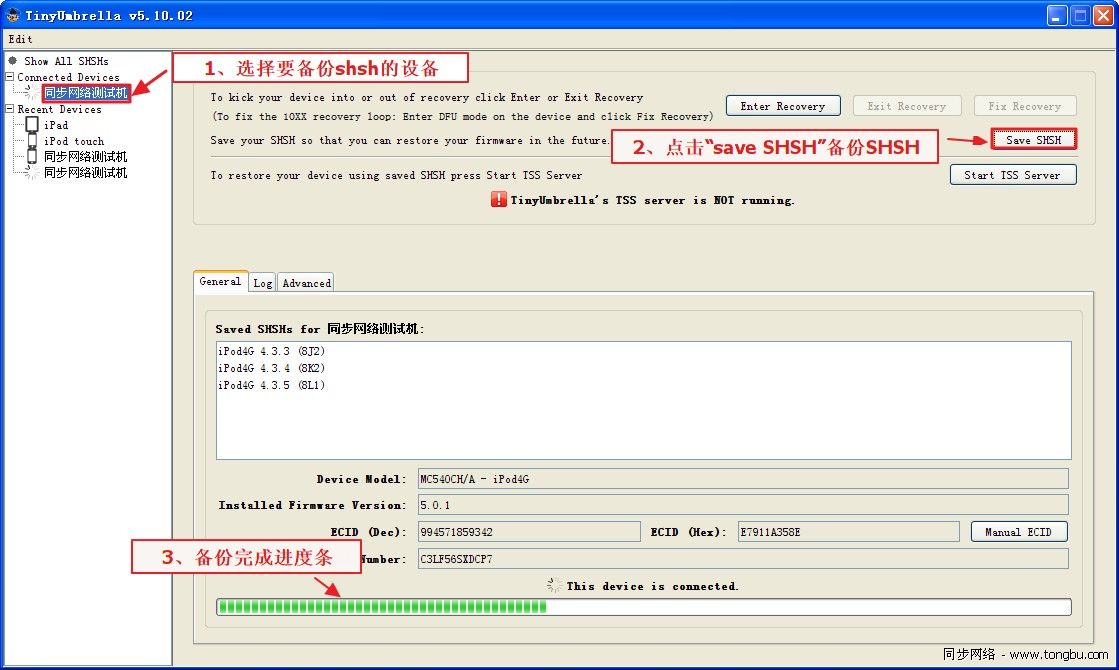1119x670 pixels.
Task: Collapse the Connected Devices tree node
Action: click(10, 77)
